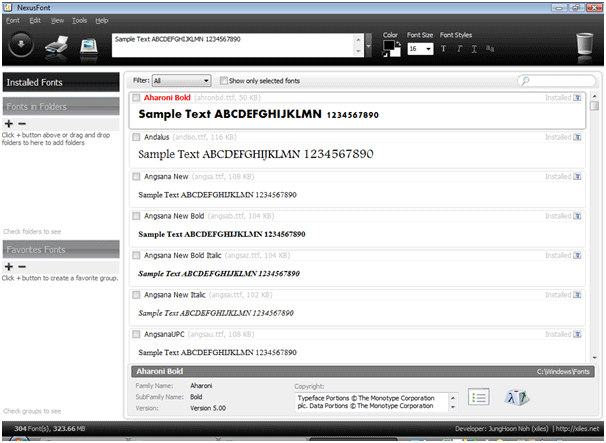Click sample text box up arrow
Screen dimensions: 606x443
[x=358, y=39]
